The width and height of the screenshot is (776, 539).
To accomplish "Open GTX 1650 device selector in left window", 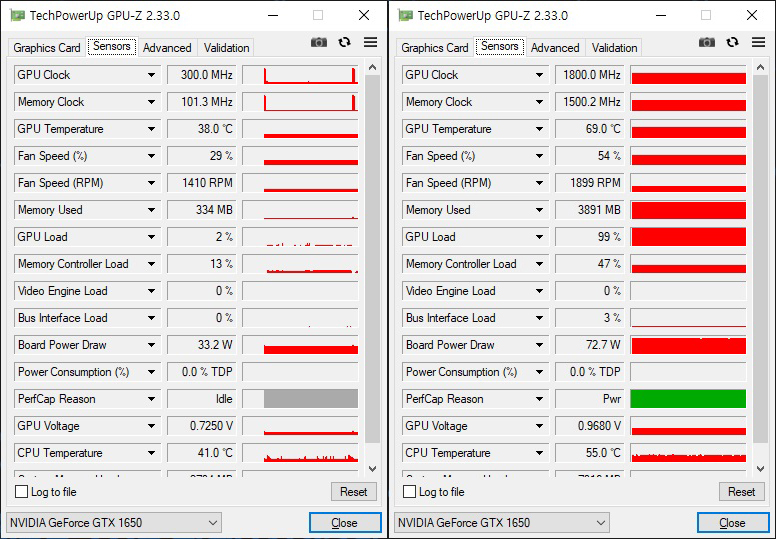I will 114,523.
